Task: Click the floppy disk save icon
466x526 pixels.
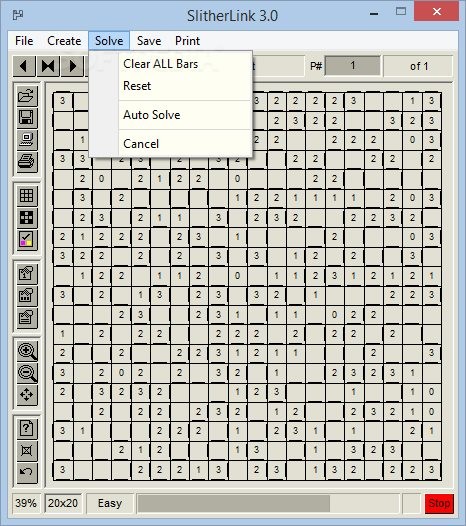Action: tap(27, 118)
